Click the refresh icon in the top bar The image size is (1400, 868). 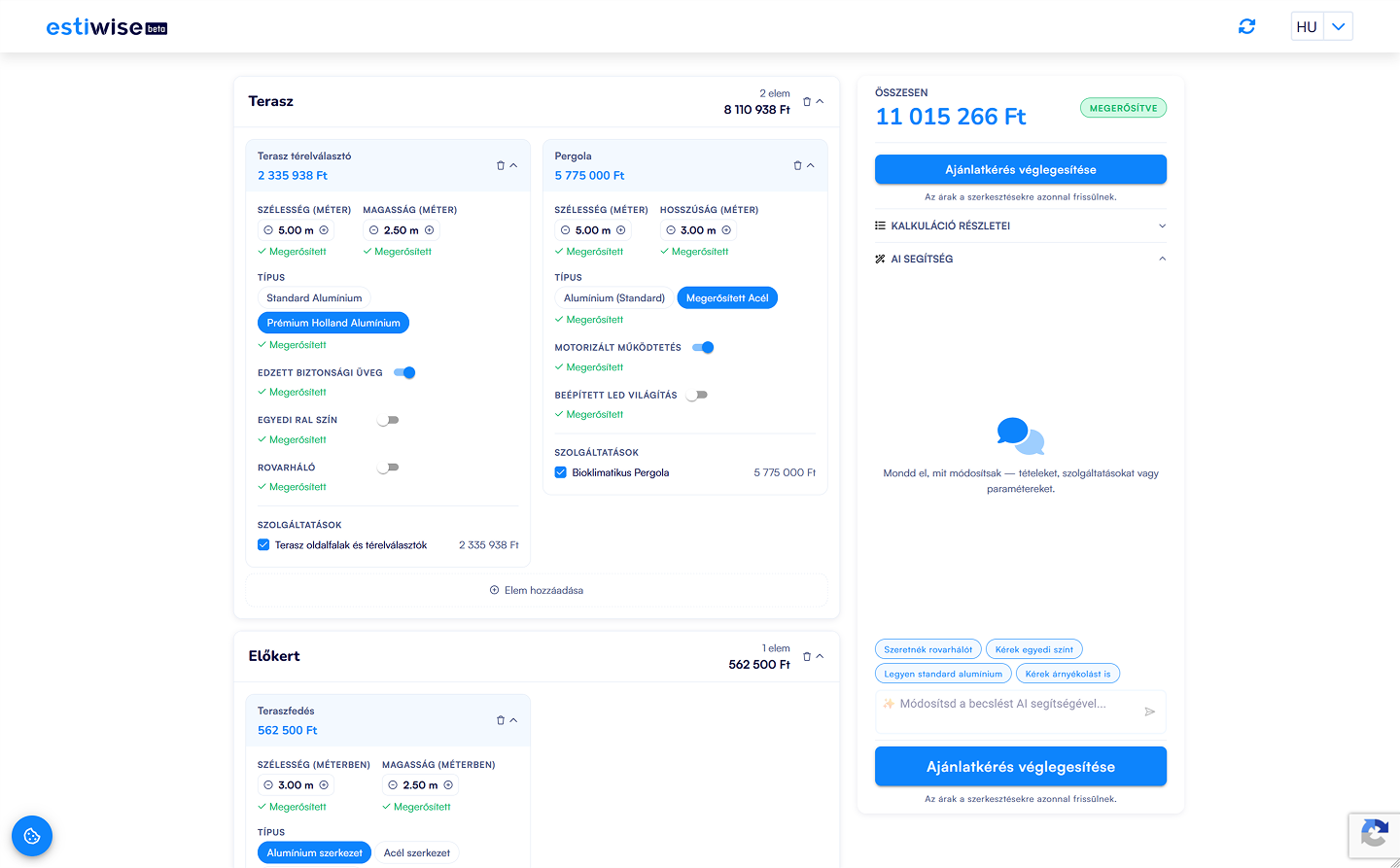1246,26
